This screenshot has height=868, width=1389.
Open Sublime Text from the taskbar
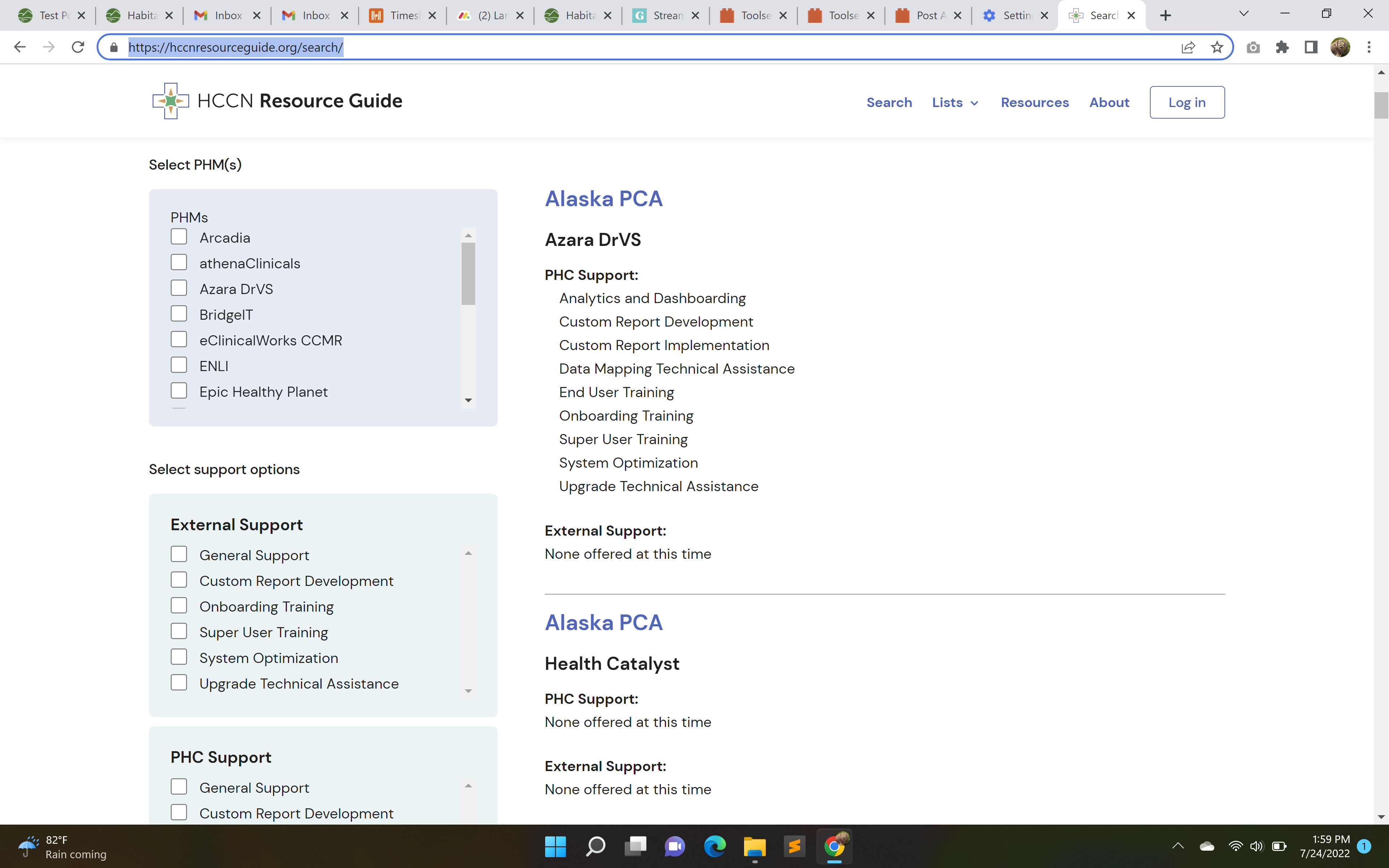pos(794,846)
